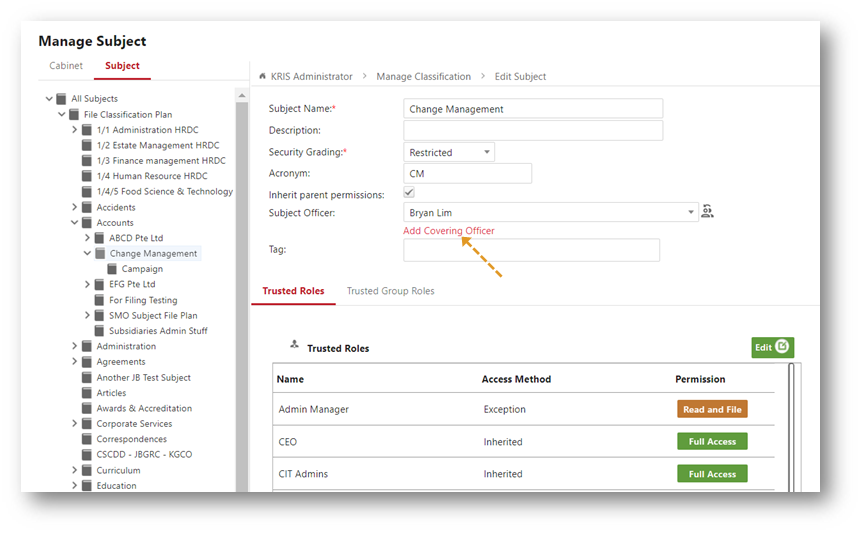Toggle Inherit parent permissions checkbox
This screenshot has height=534, width=862.
click(x=408, y=192)
